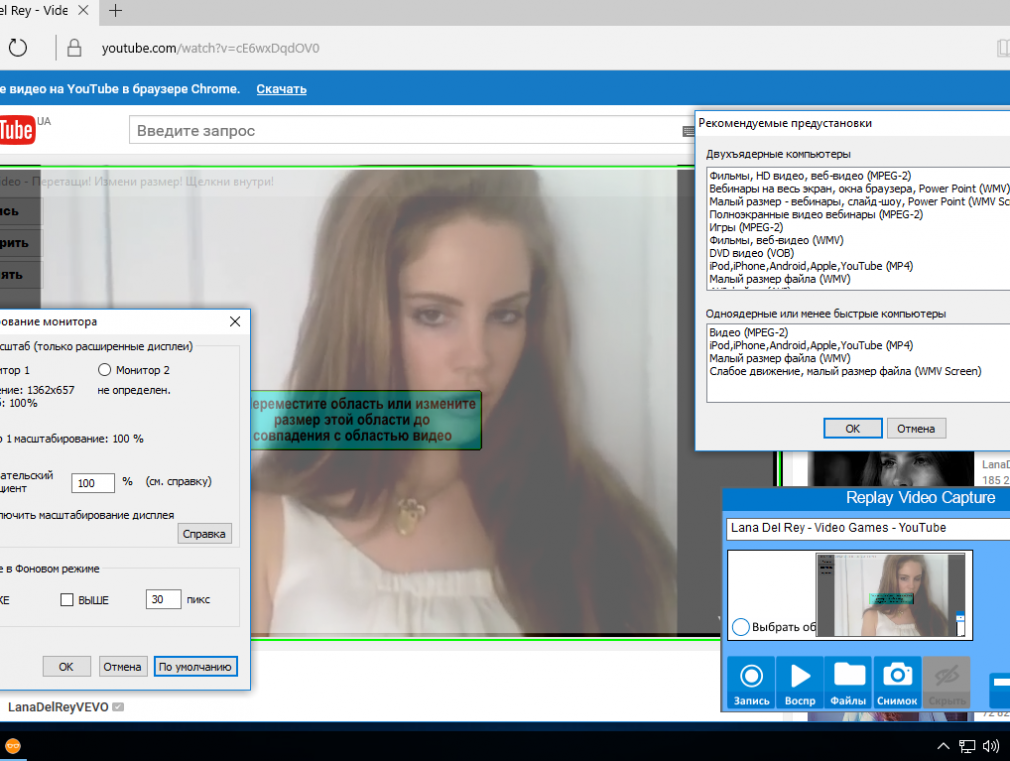Open network icon in system tray

pyautogui.click(x=967, y=746)
